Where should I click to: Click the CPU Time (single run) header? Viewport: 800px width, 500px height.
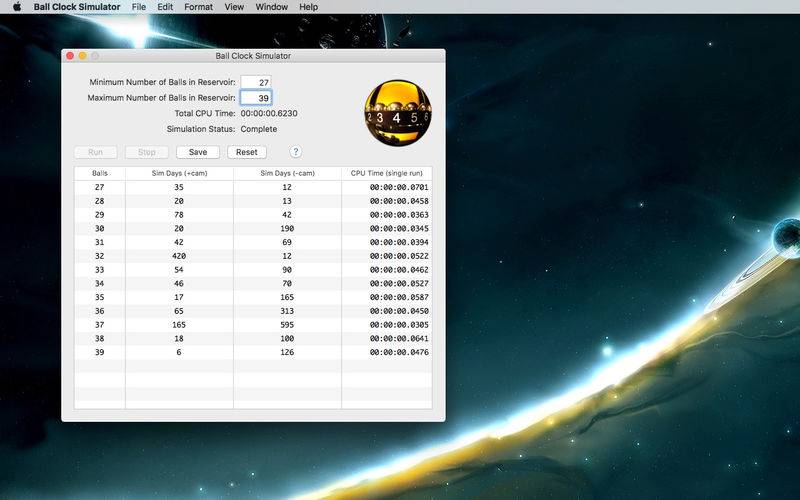387,173
